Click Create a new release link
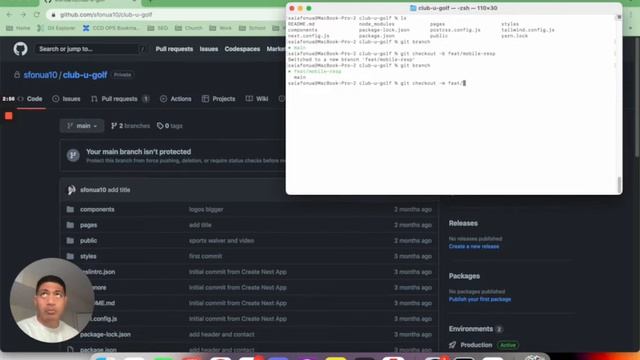This screenshot has height=360, width=640. tap(474, 247)
